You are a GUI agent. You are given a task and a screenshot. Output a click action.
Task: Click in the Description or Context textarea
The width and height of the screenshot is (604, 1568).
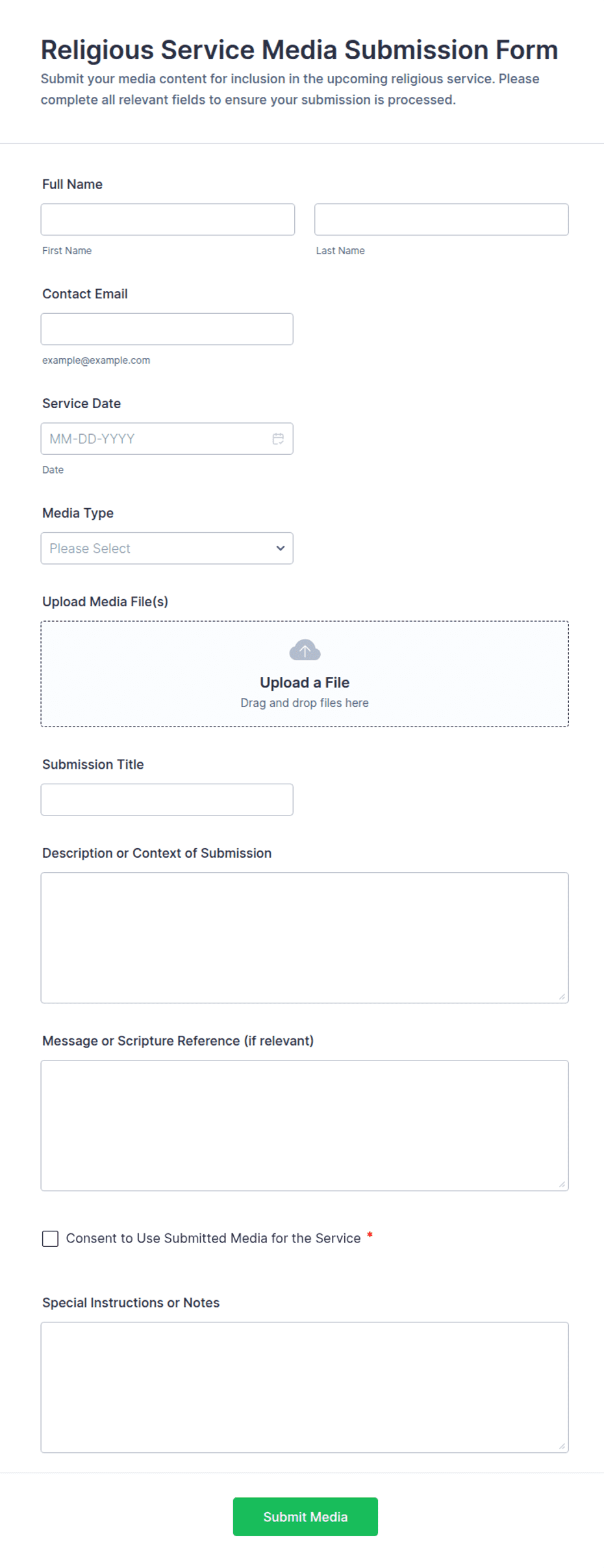click(x=305, y=938)
